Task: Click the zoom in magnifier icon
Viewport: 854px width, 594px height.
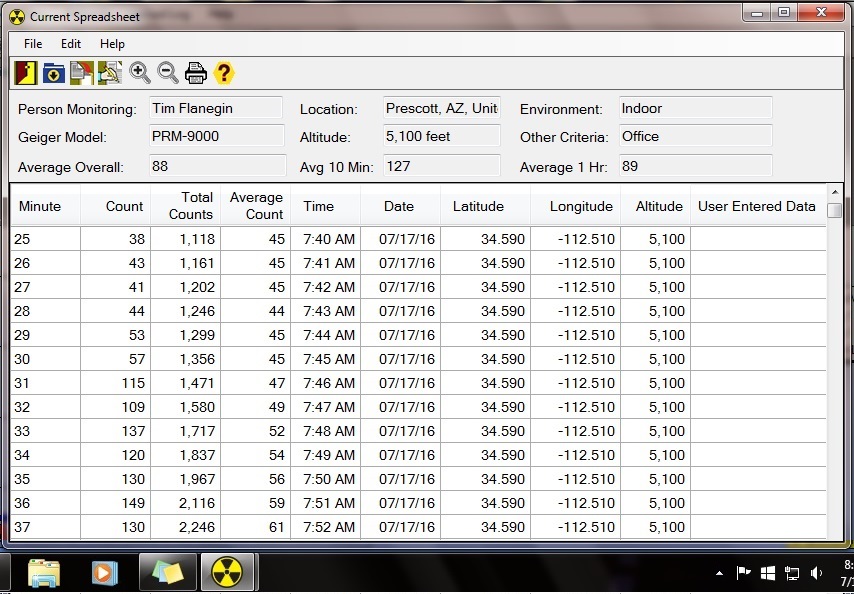Action: tap(140, 73)
